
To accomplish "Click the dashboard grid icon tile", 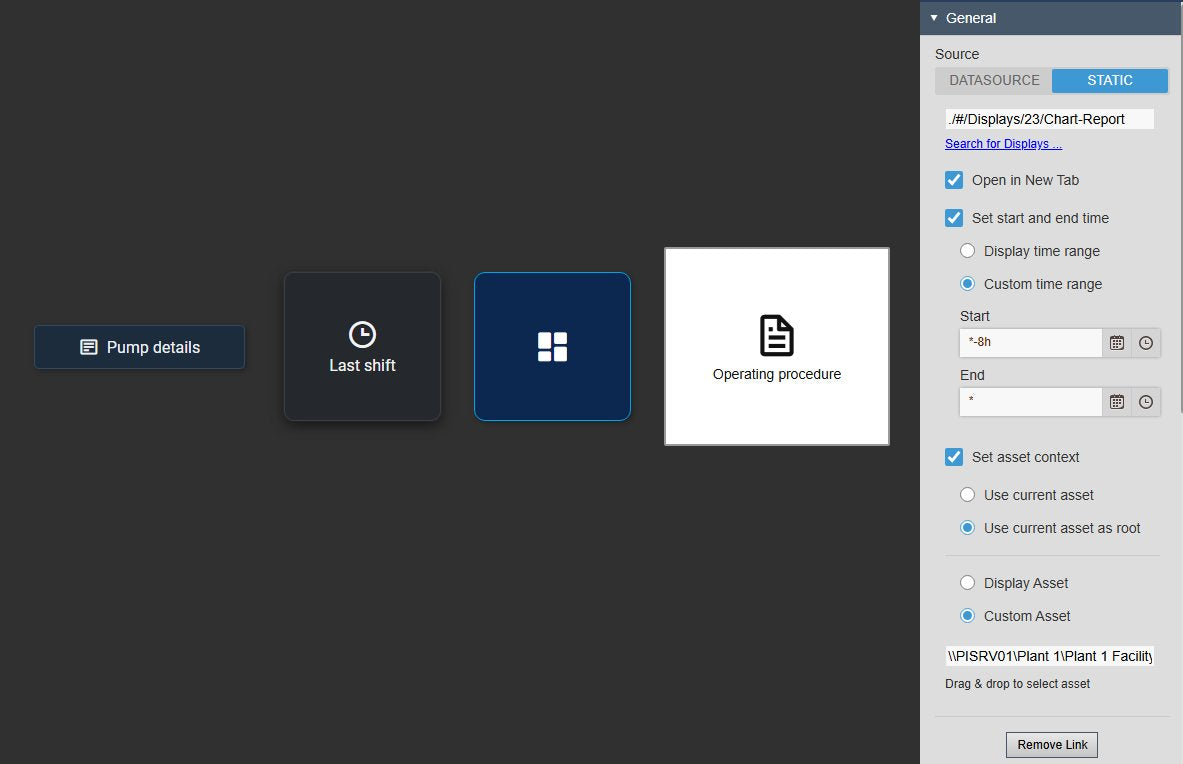I will (552, 346).
